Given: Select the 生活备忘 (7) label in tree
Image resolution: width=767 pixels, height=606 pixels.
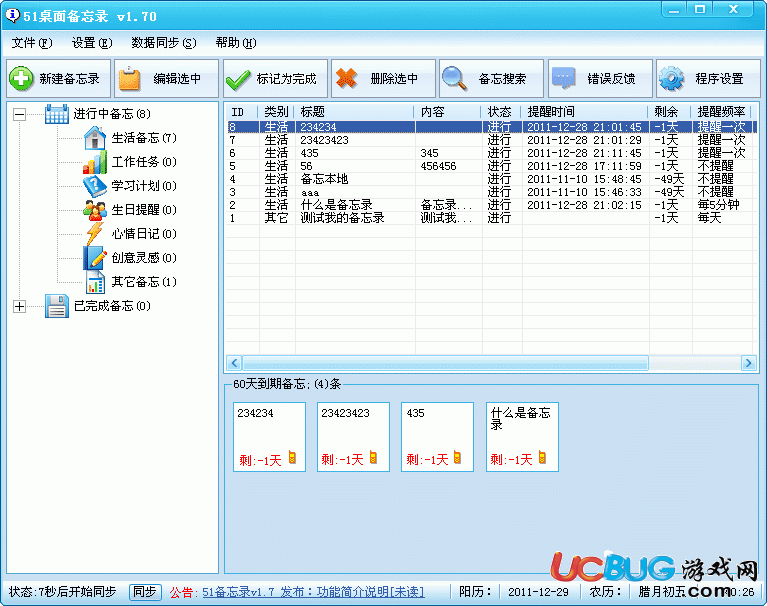Looking at the screenshot, I should [x=144, y=138].
